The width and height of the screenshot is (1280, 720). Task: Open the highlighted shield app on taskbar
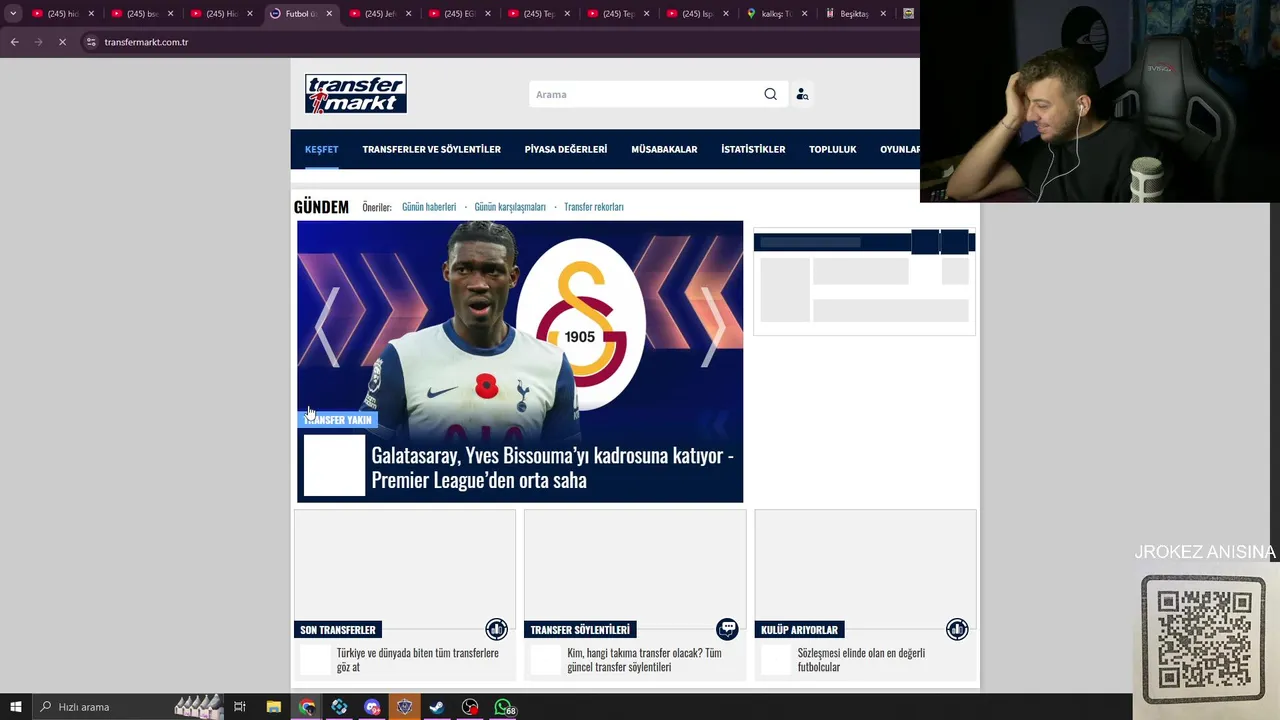pyautogui.click(x=404, y=707)
